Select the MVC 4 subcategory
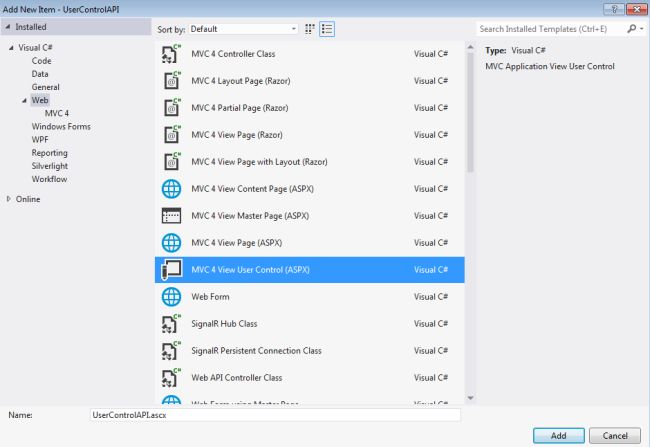This screenshot has height=447, width=650. point(57,113)
